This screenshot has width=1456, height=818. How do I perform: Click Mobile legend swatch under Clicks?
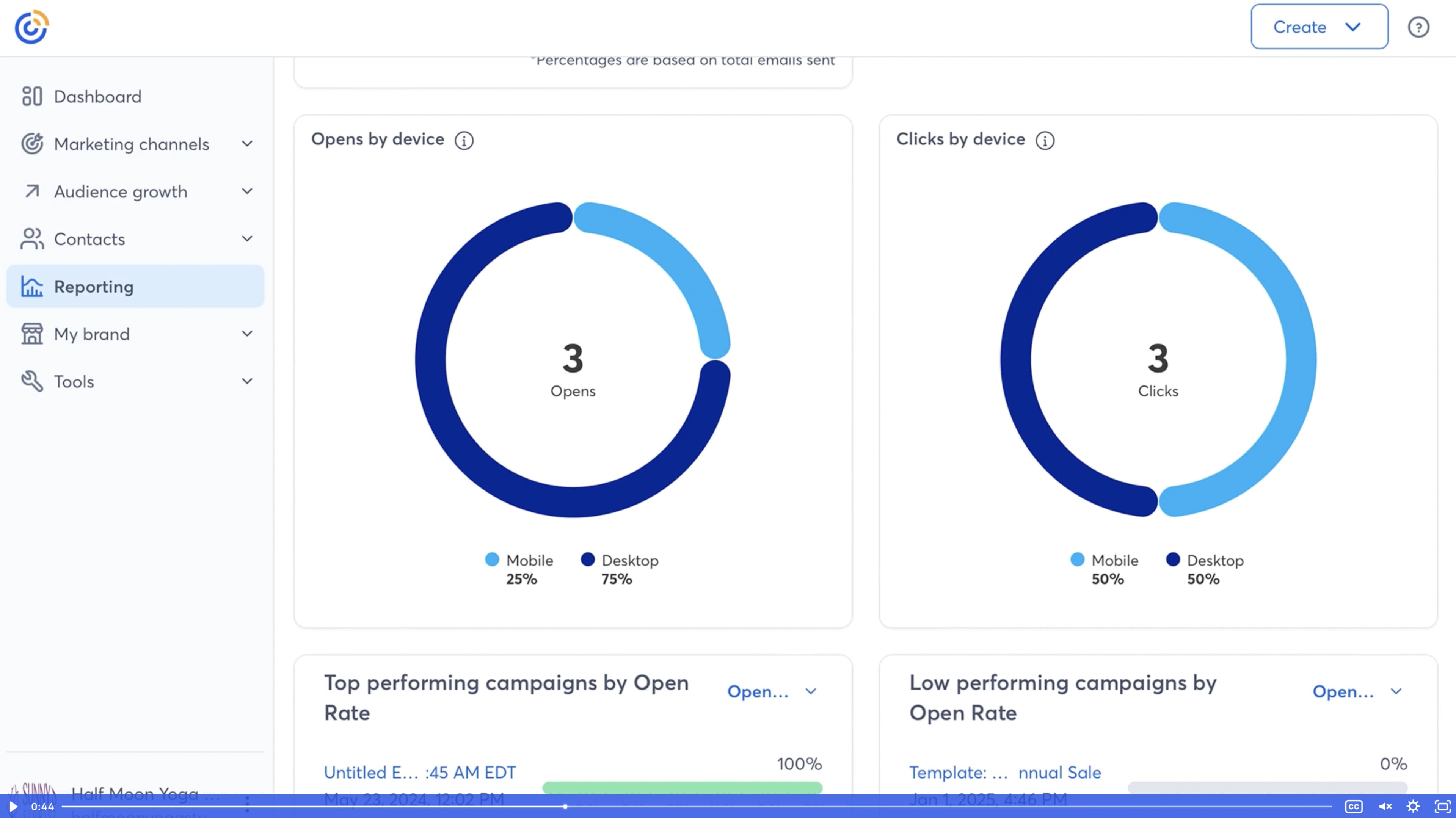[x=1077, y=559]
